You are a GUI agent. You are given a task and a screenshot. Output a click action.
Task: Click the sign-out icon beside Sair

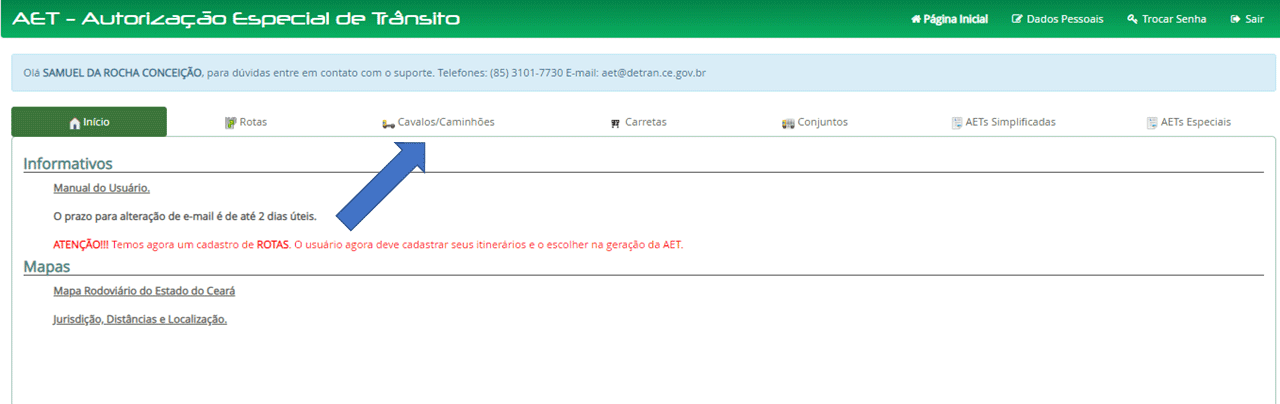point(1235,19)
